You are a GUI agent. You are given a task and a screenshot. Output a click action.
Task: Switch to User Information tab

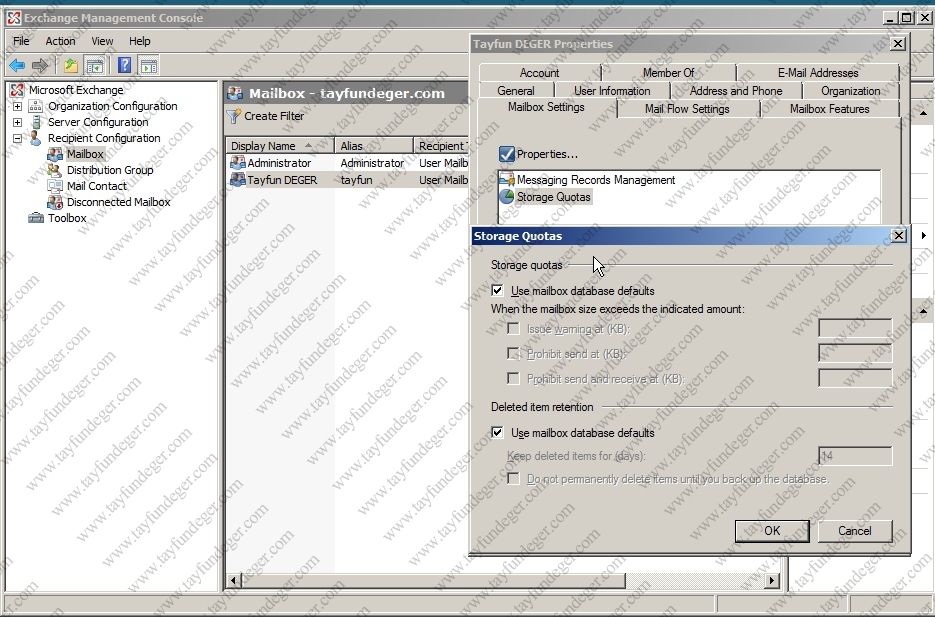click(x=612, y=91)
